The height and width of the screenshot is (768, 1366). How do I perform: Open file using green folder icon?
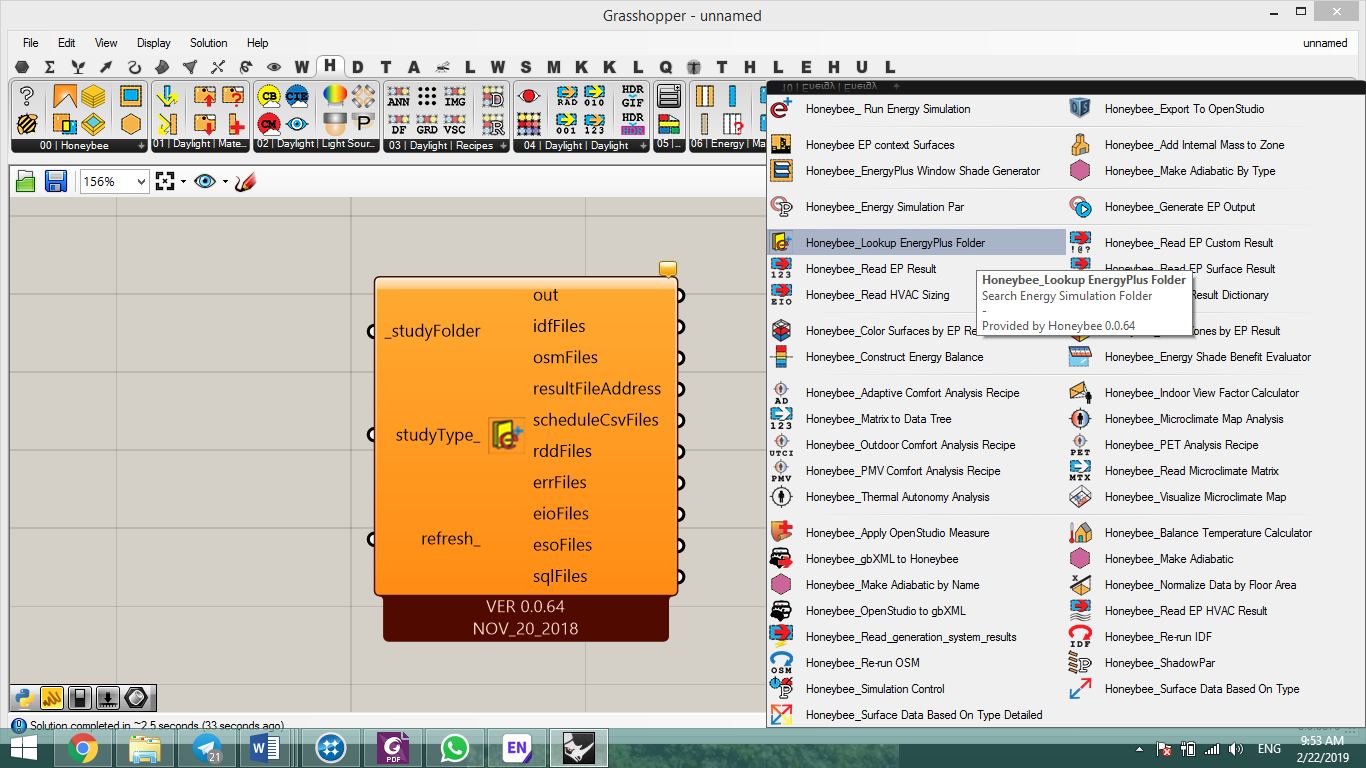(26, 181)
